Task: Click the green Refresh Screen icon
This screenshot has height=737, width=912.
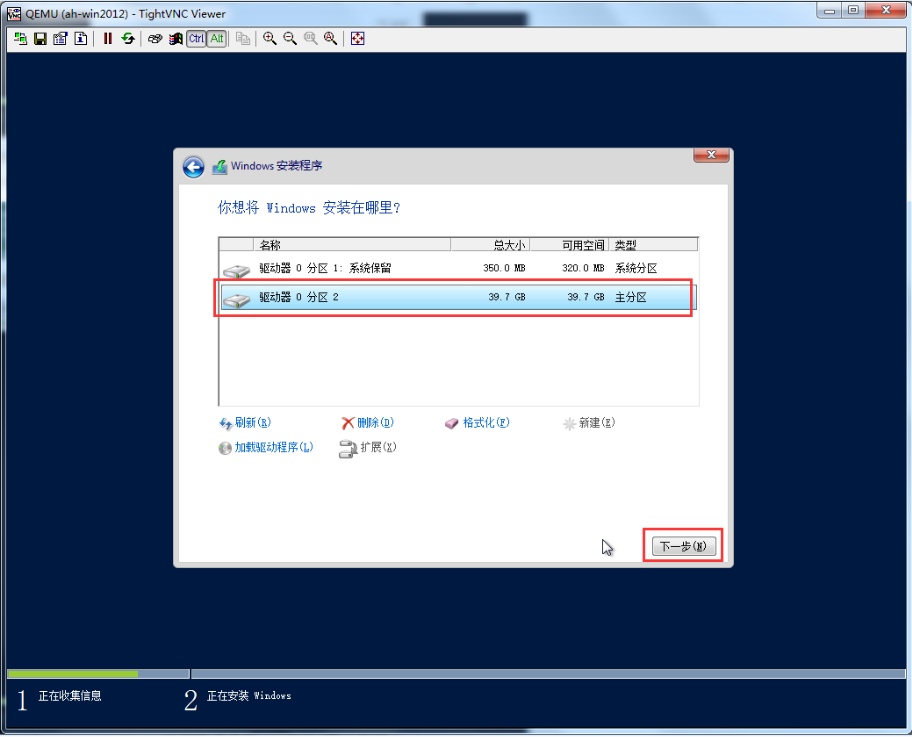Action: coord(128,39)
